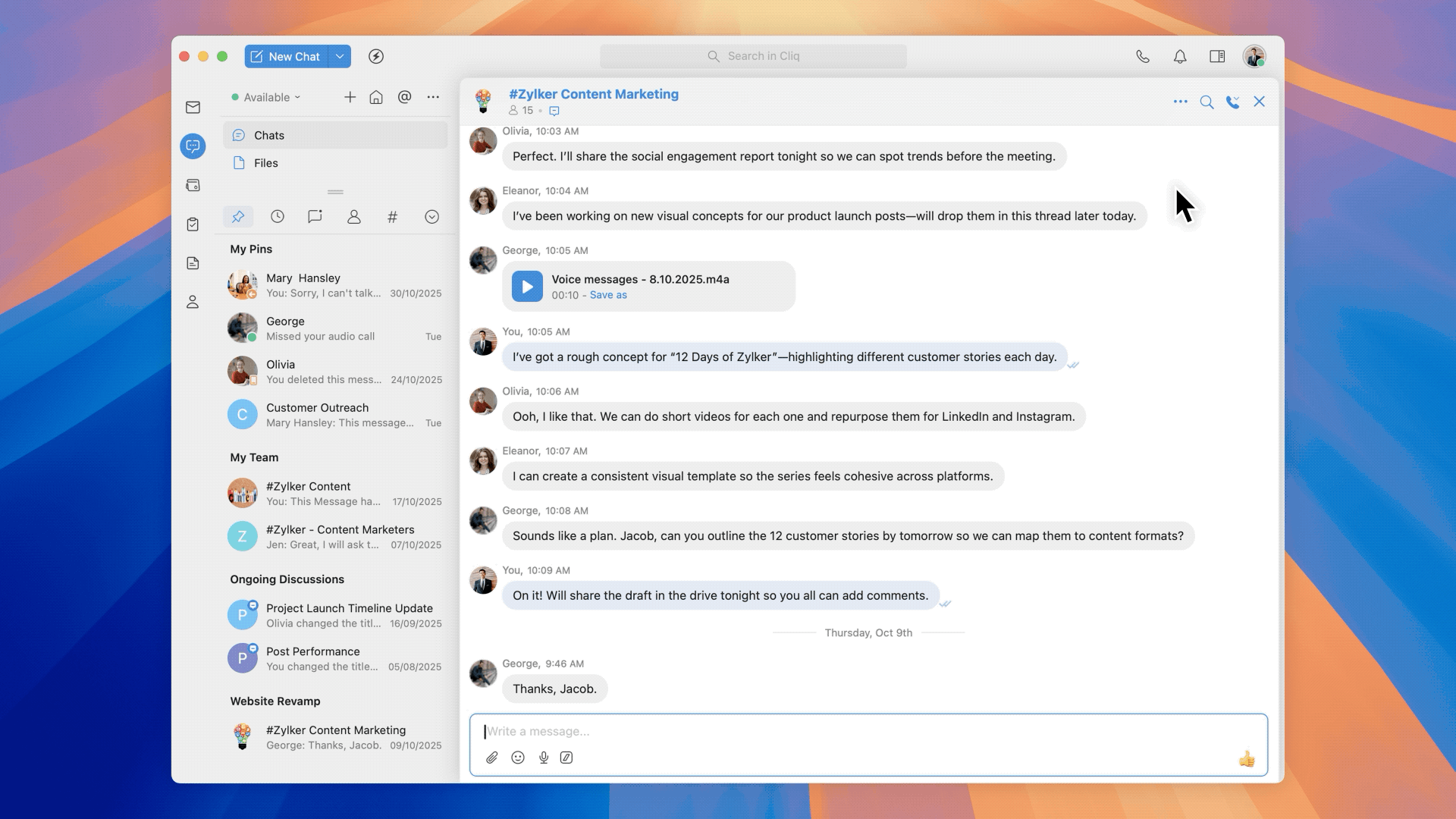Open mentions with the @ icon
Image resolution: width=1456 pixels, height=819 pixels.
point(405,97)
